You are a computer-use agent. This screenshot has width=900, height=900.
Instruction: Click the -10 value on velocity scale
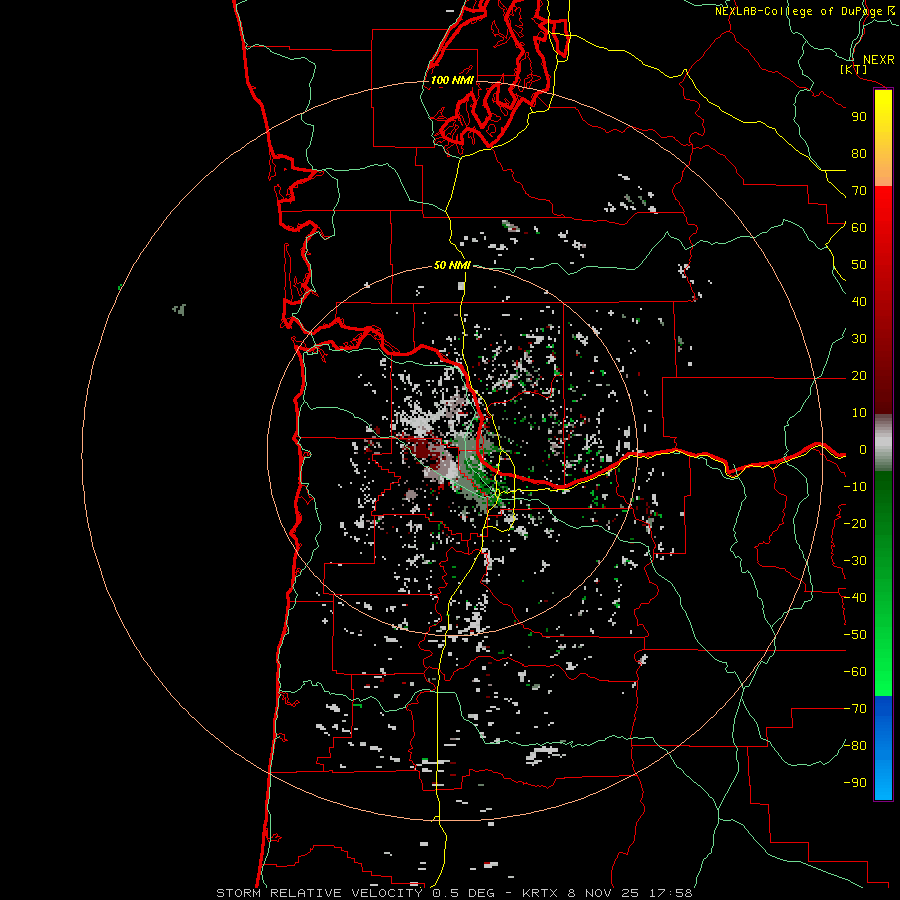(855, 487)
